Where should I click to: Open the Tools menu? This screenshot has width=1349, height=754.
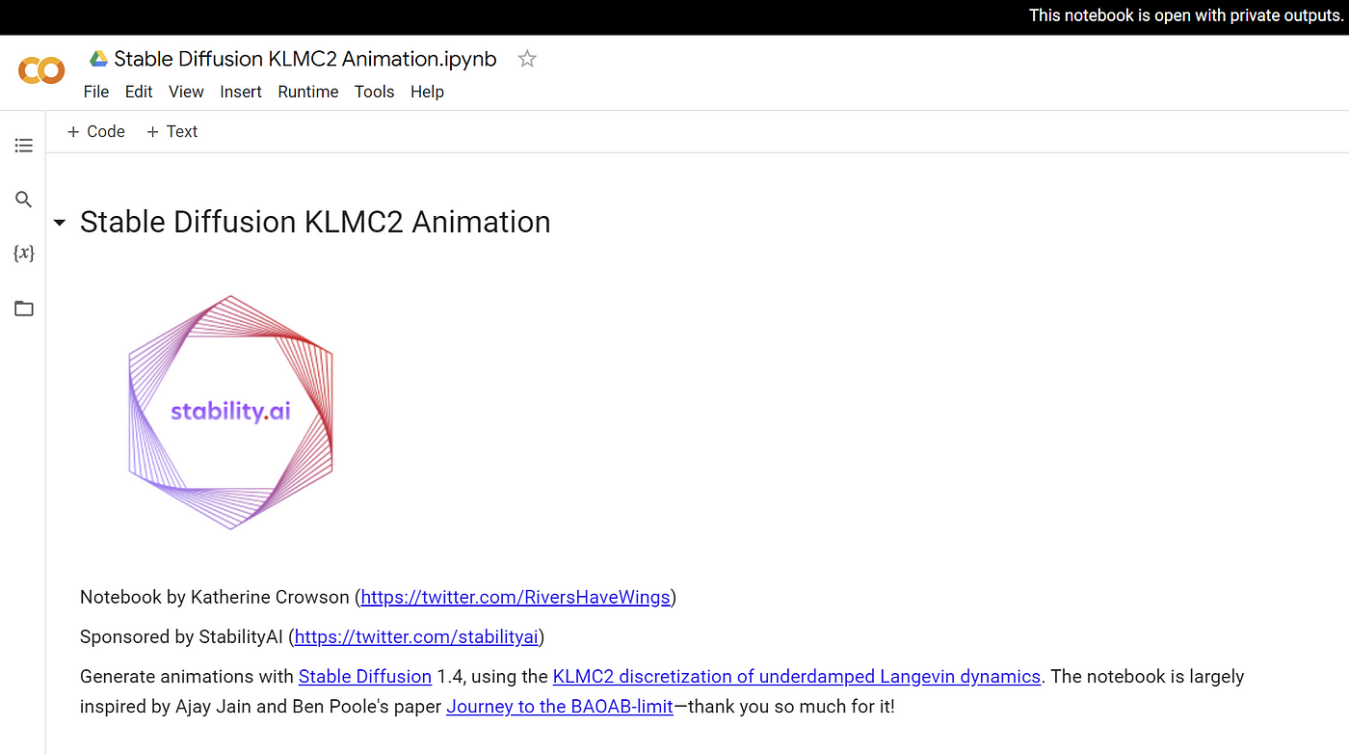374,92
